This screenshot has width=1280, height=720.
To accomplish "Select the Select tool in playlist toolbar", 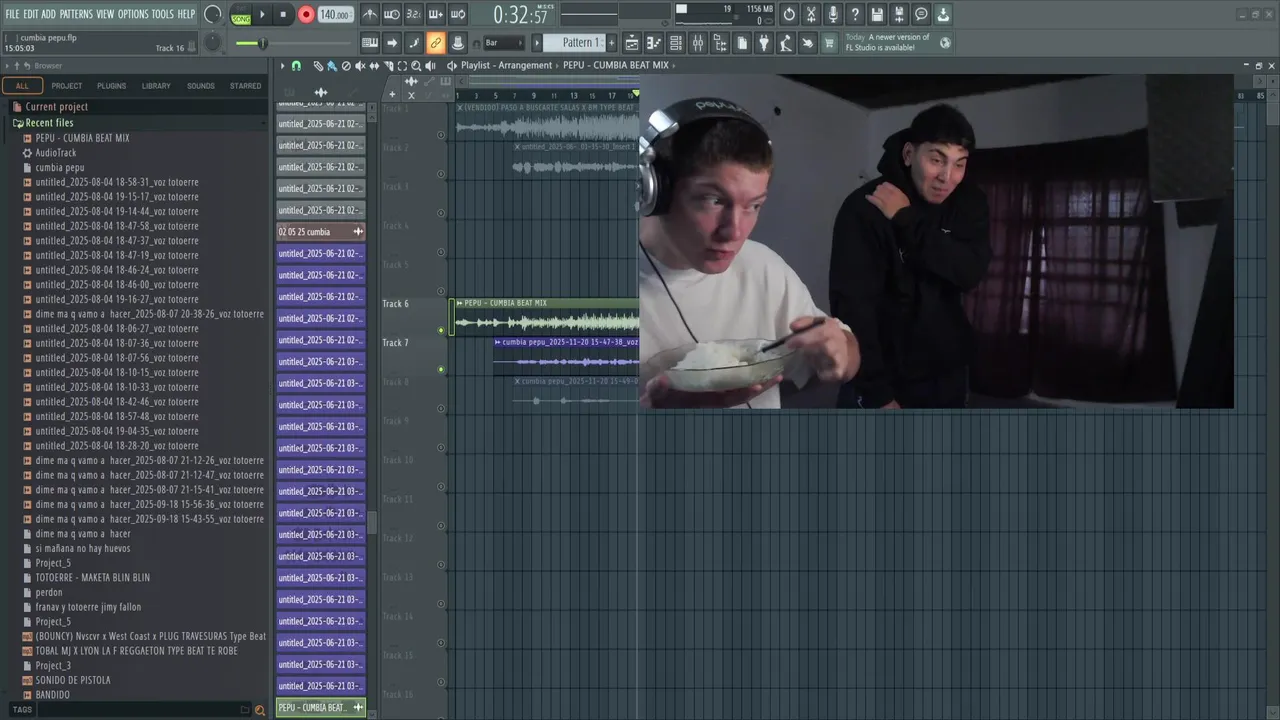I will (x=402, y=65).
